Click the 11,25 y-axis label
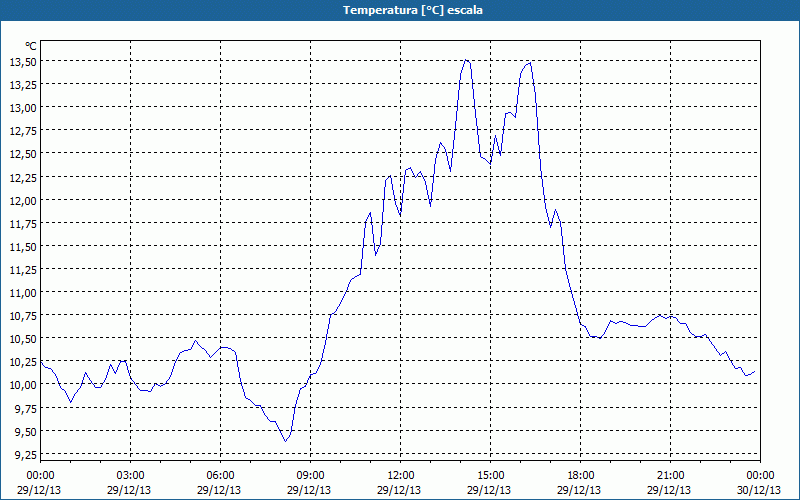 pos(23,269)
